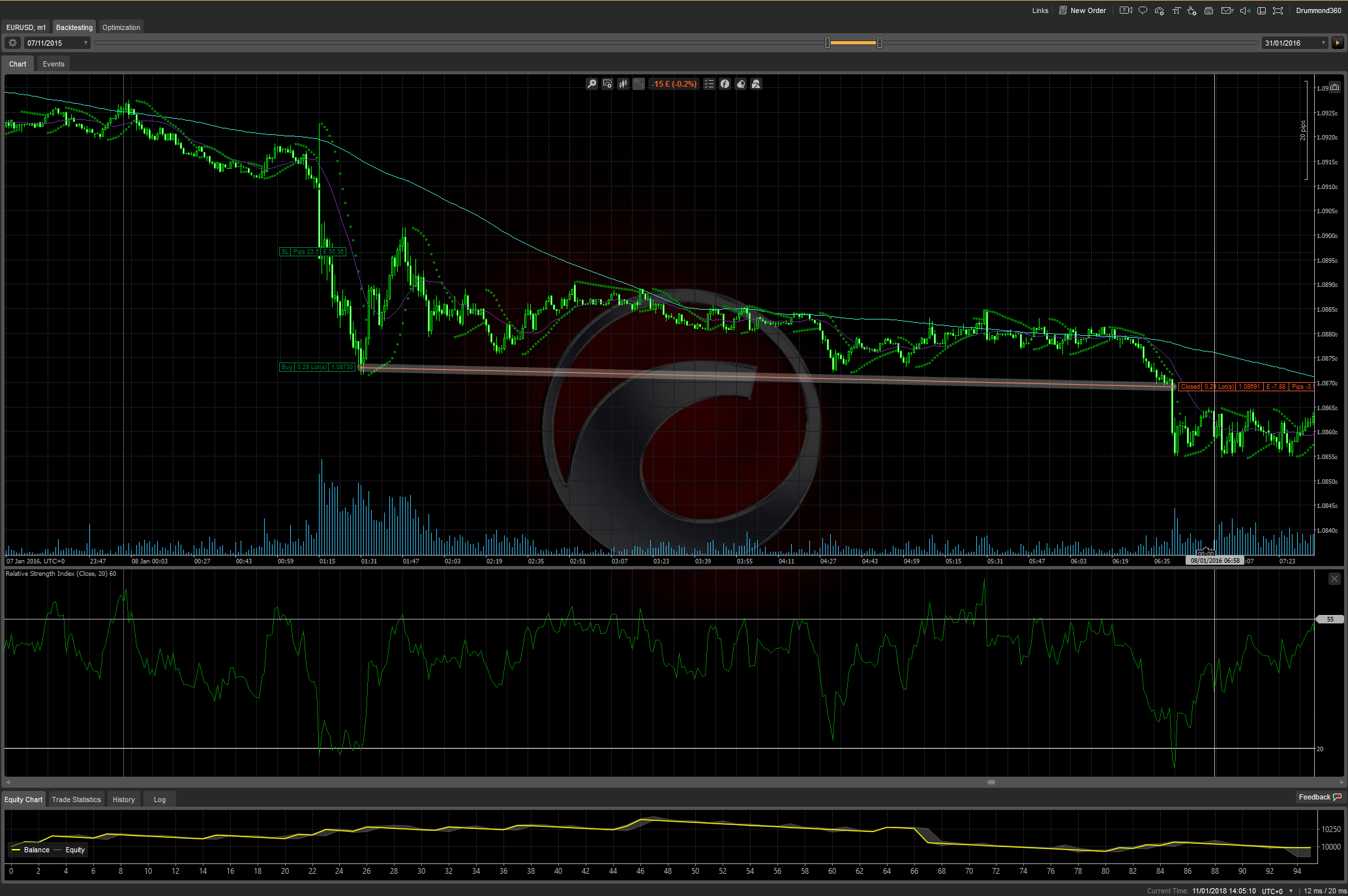Viewport: 1348px width, 896px height.
Task: Click the net profit -15 £ indicator
Action: click(674, 84)
